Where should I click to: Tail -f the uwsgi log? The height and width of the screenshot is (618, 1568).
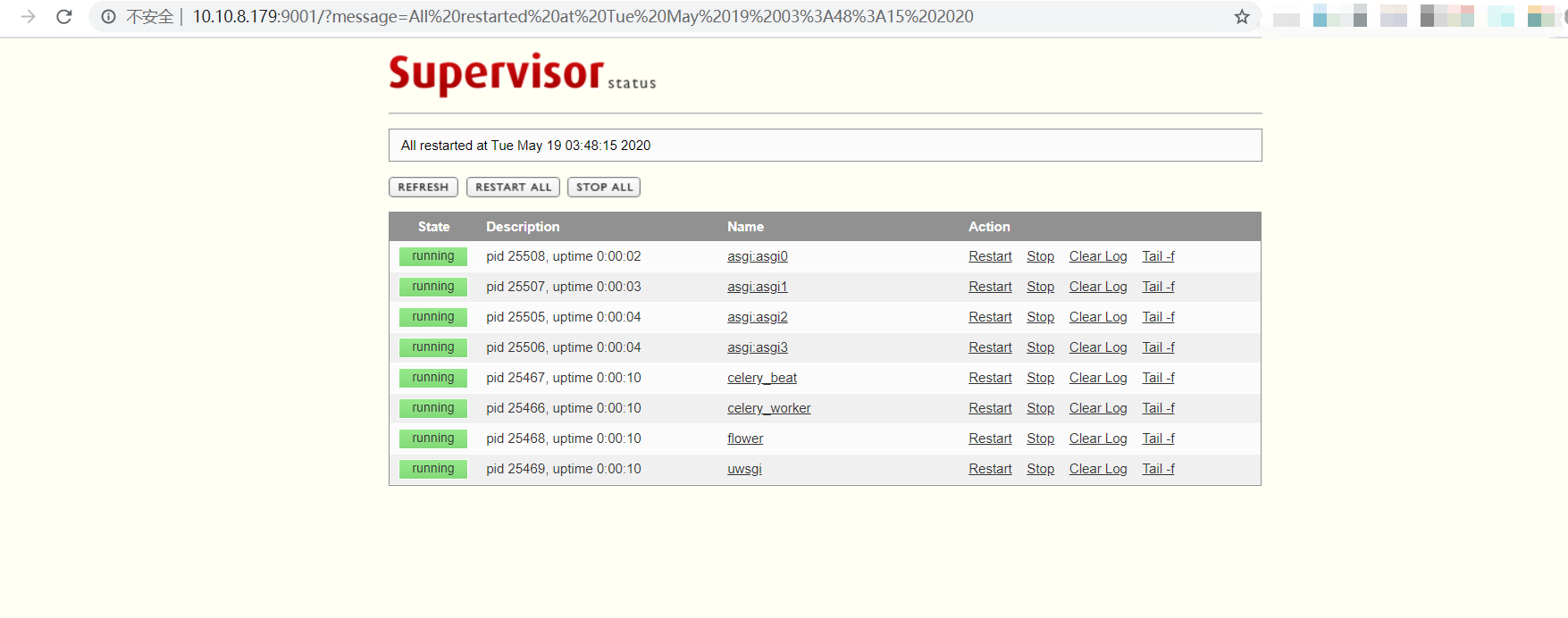1158,469
